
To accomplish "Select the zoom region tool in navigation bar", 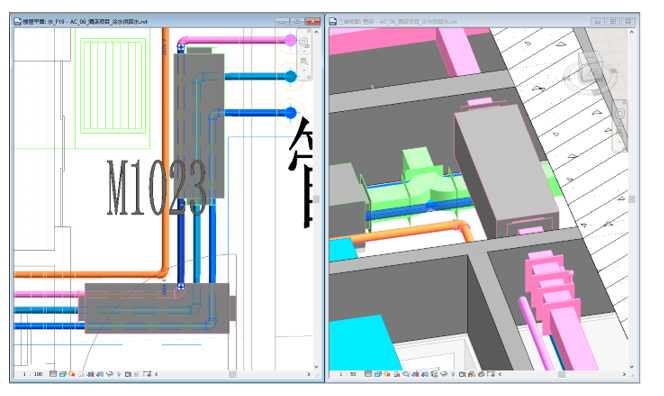I will click(x=304, y=62).
